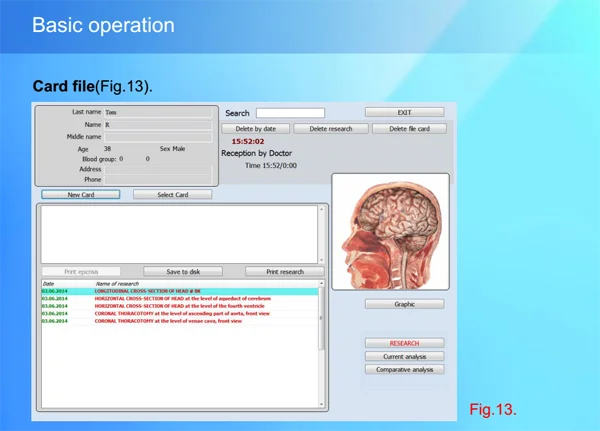Click the red 15:52:02 clock text

248,141
